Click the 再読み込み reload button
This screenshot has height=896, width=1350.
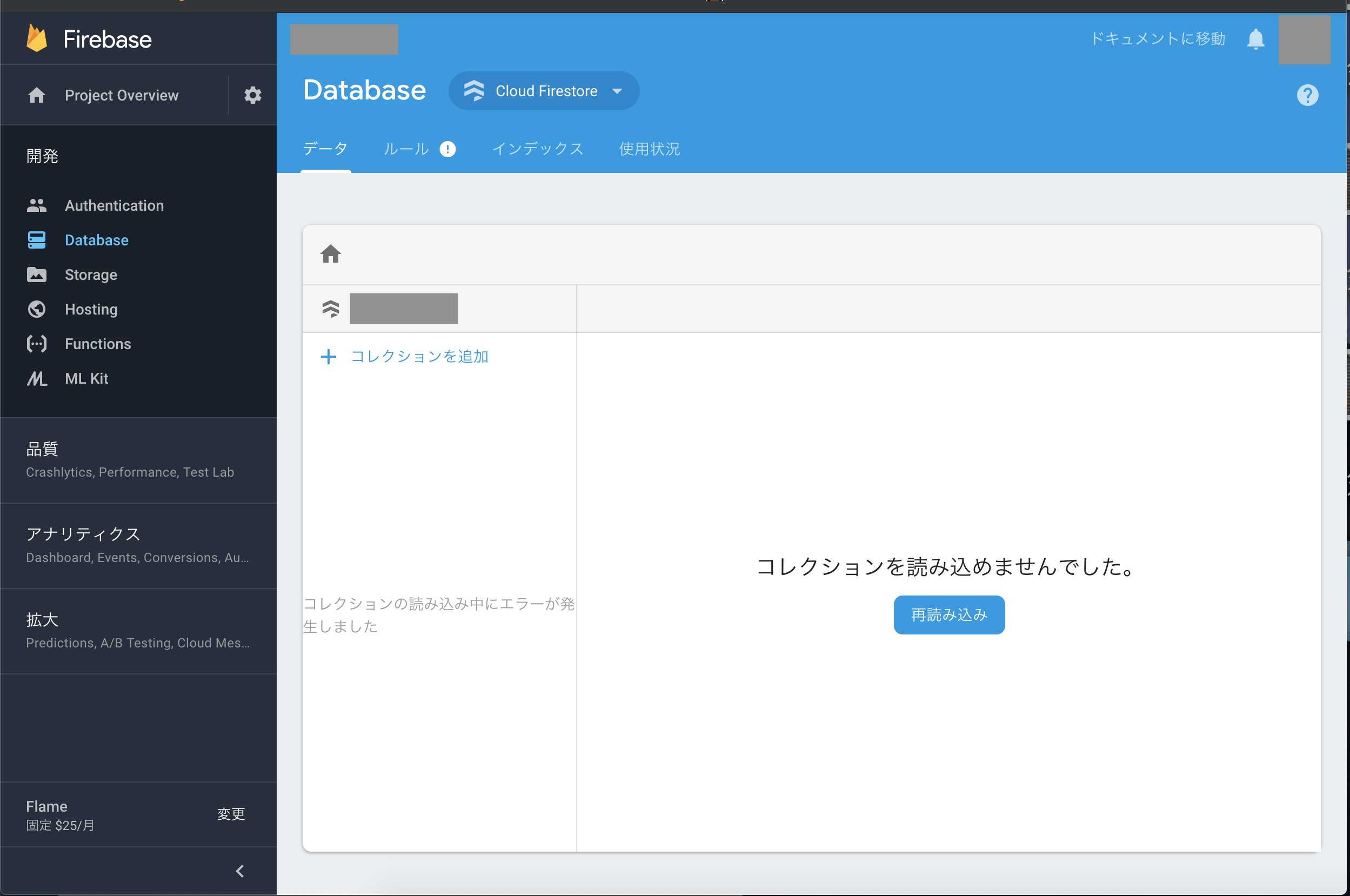click(949, 615)
